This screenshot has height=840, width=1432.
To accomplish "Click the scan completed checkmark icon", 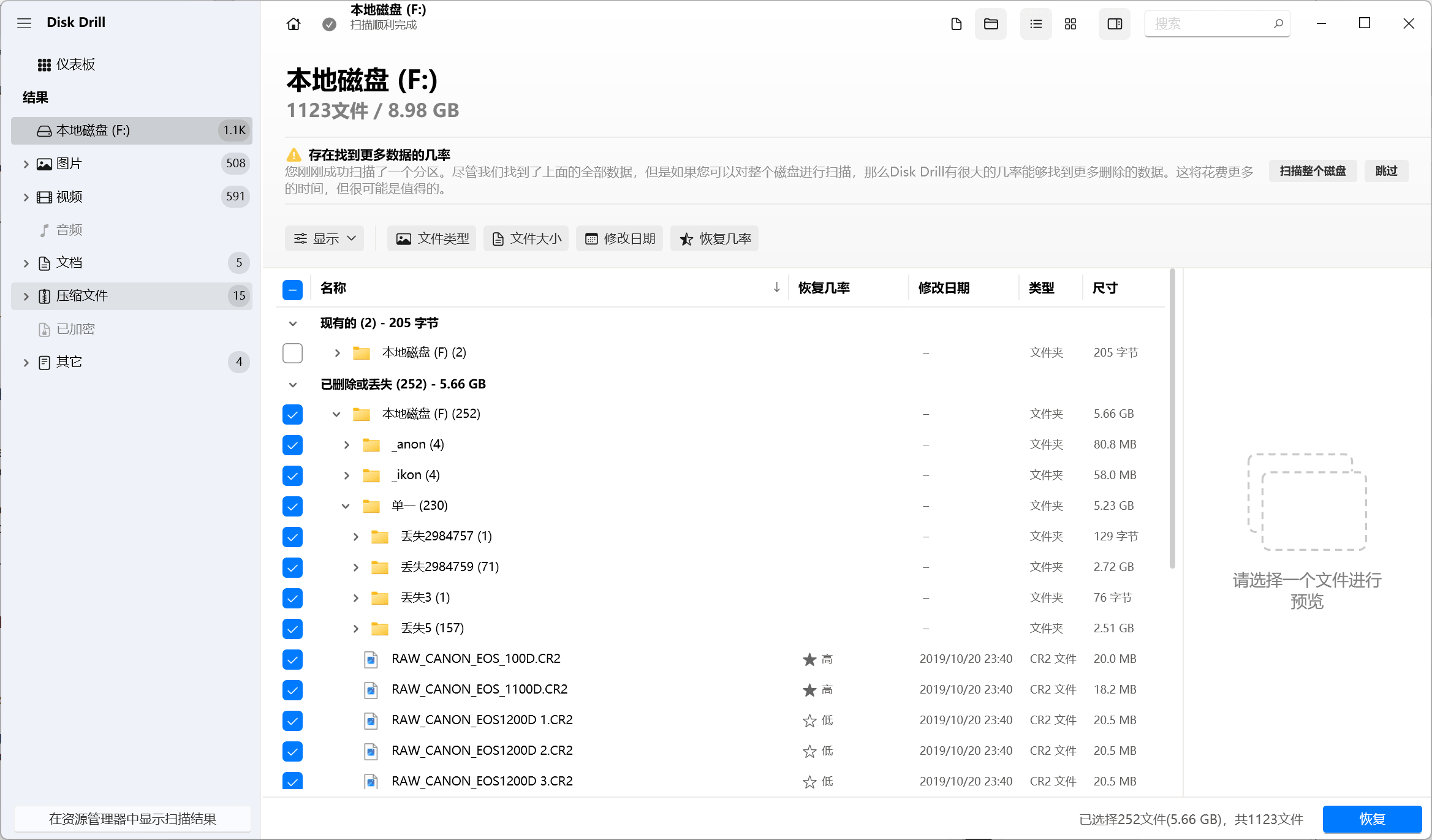I will 329,24.
